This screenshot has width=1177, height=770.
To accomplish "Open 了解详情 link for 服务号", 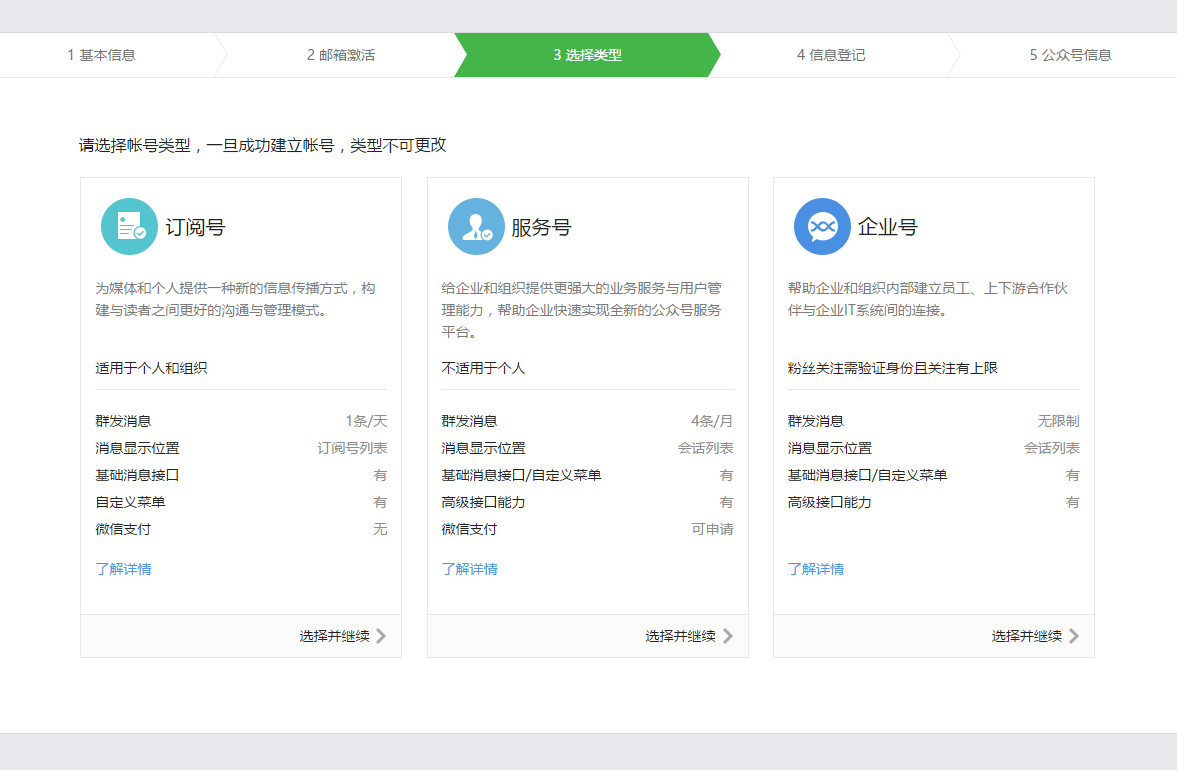I will point(469,569).
